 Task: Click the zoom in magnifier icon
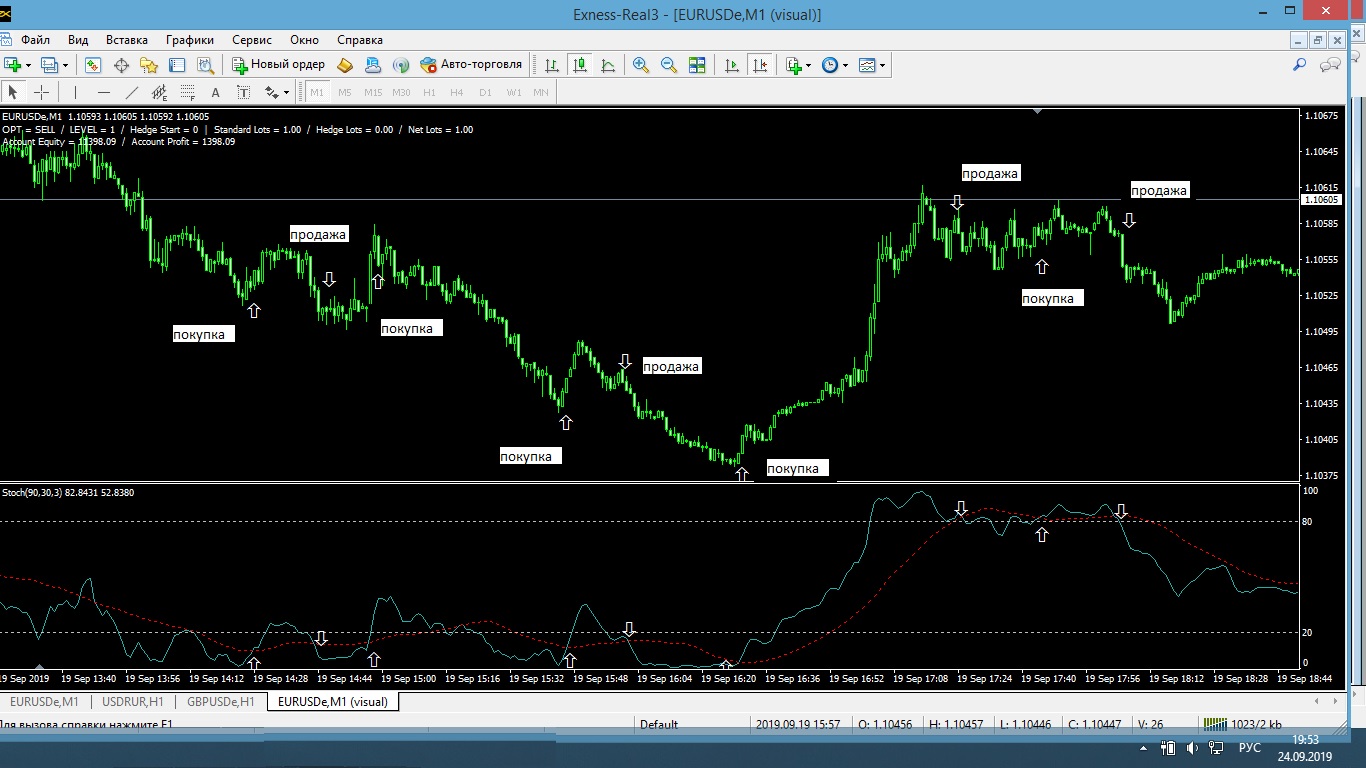click(641, 65)
